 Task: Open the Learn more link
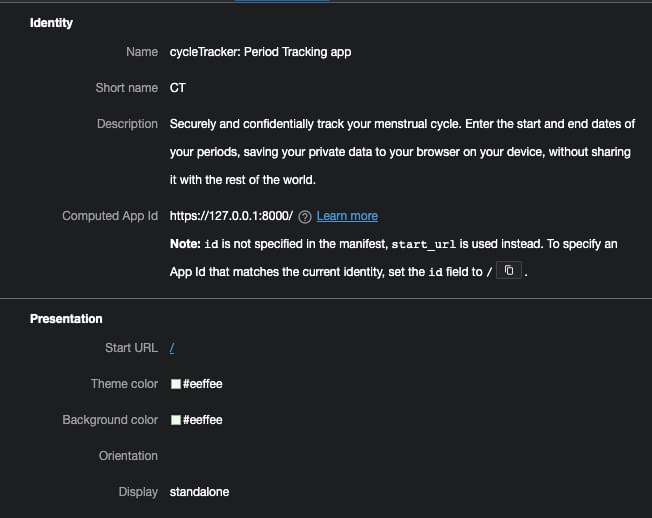click(347, 216)
